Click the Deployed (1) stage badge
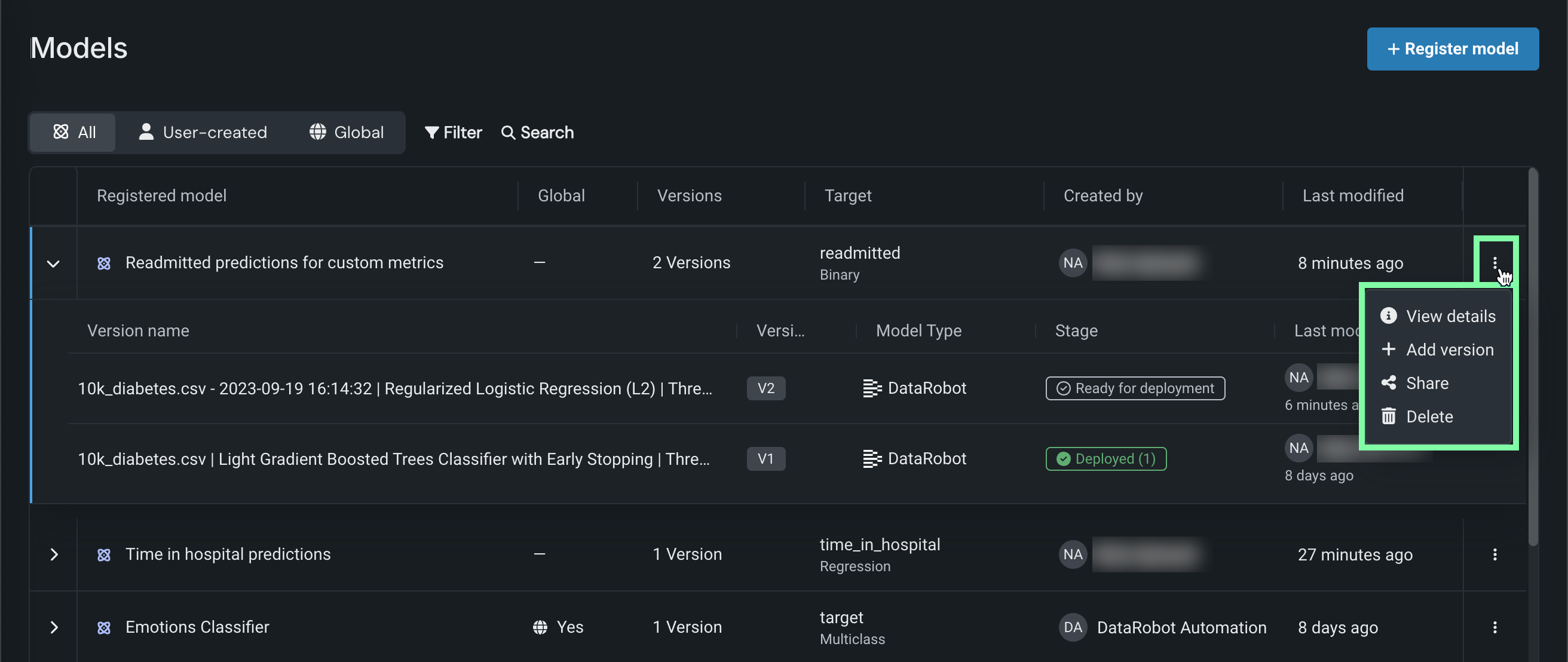The width and height of the screenshot is (1568, 662). point(1105,459)
